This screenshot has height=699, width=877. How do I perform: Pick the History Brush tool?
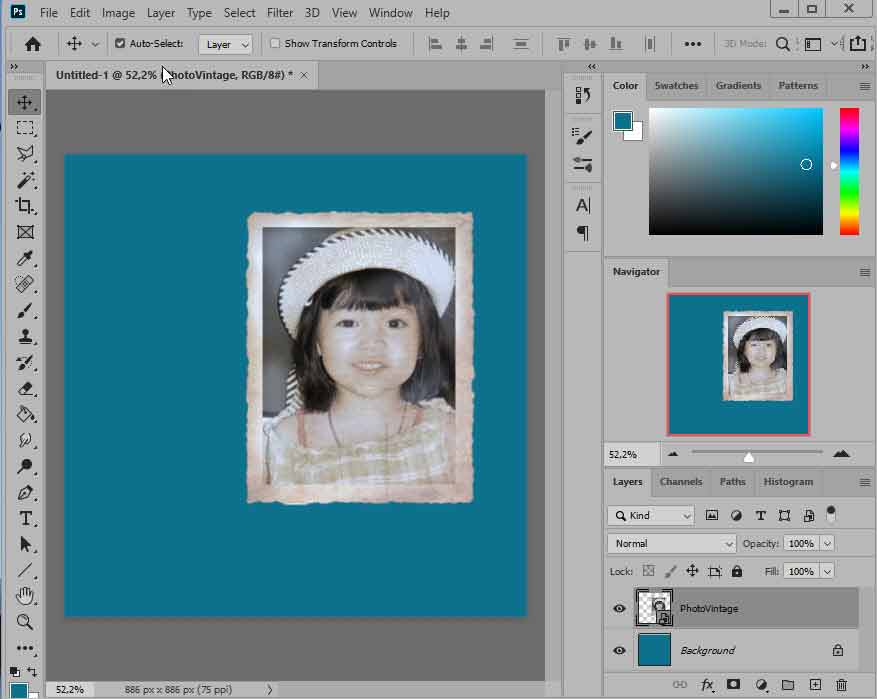[x=25, y=362]
